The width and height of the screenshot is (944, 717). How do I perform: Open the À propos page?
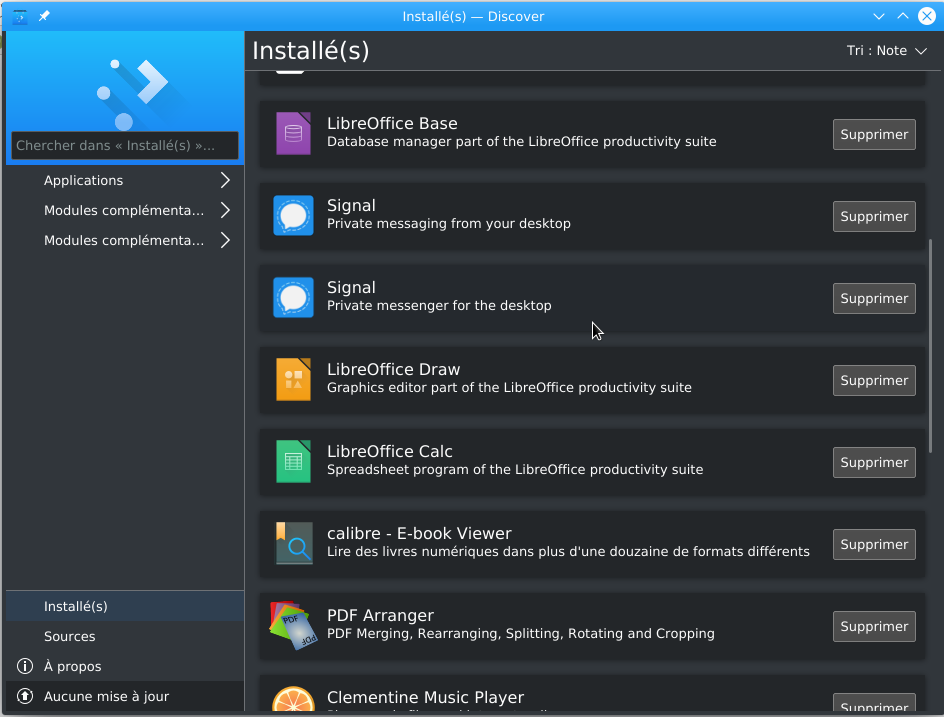[125, 666]
